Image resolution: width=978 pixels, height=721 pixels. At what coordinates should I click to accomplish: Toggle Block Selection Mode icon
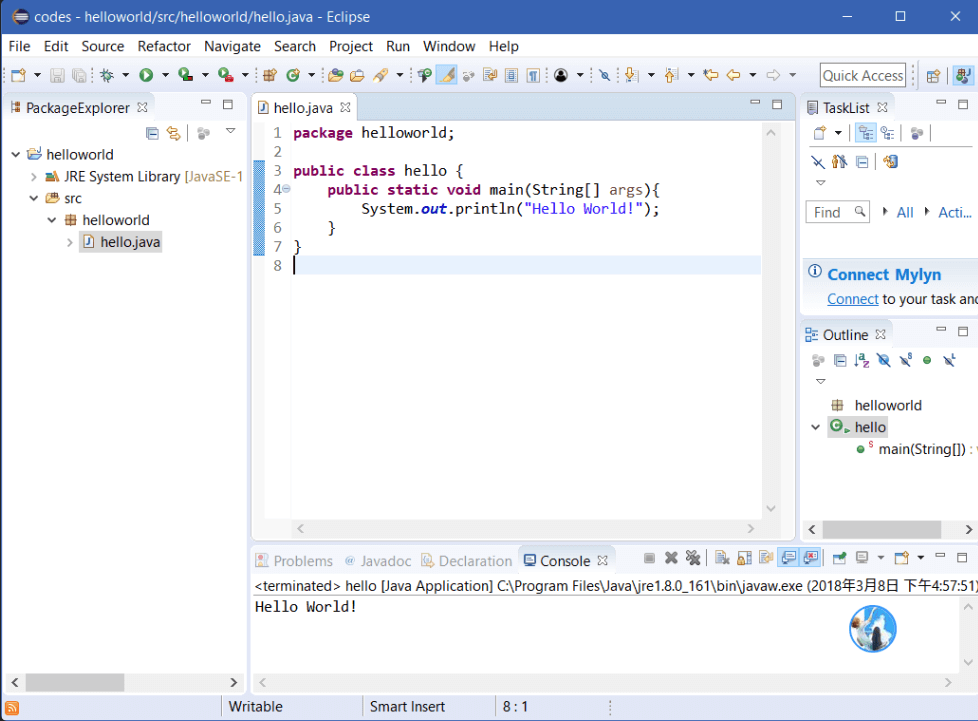tap(511, 75)
